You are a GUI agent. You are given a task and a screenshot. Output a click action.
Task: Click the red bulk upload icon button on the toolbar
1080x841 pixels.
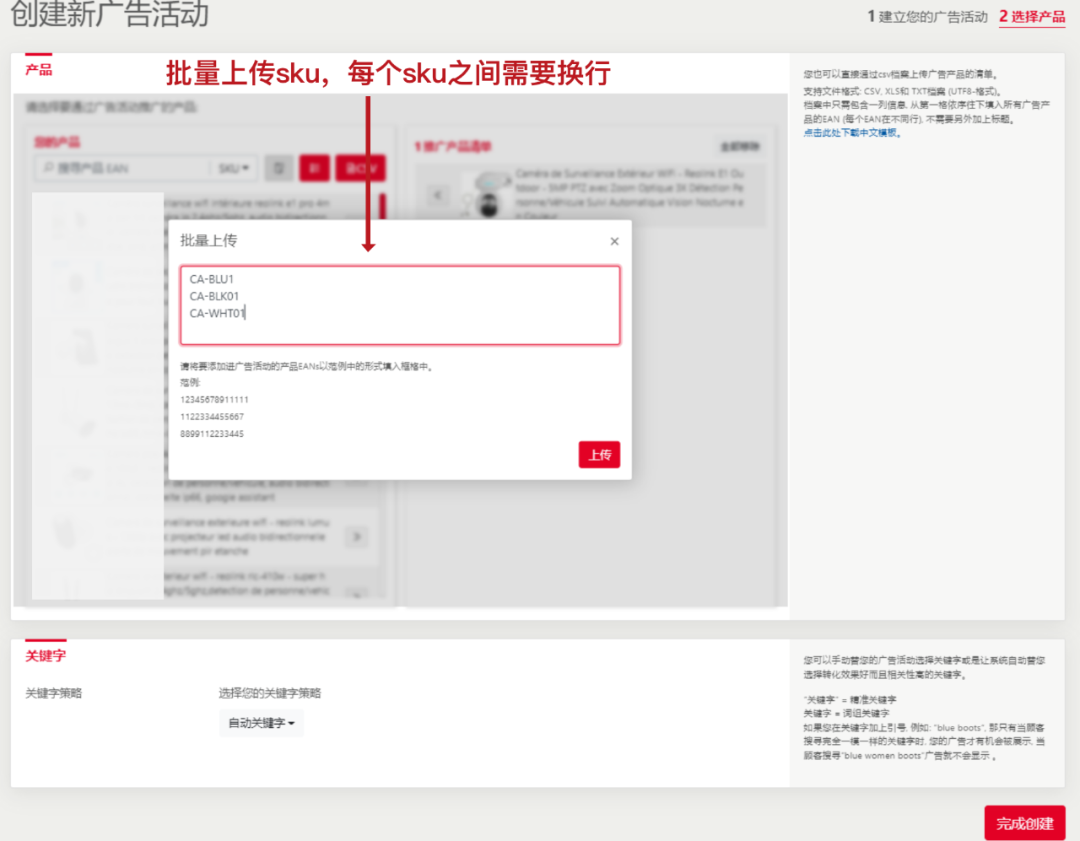tap(316, 168)
